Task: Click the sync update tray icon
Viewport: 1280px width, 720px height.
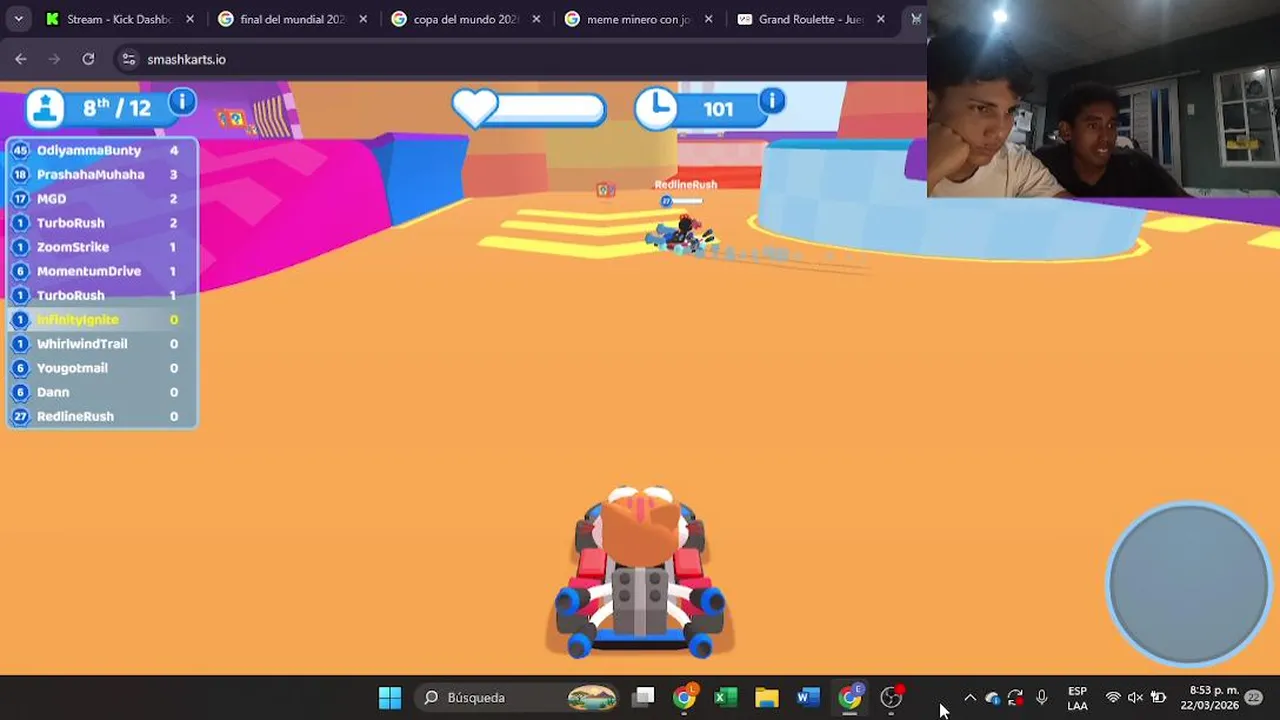Action: pos(1015,698)
